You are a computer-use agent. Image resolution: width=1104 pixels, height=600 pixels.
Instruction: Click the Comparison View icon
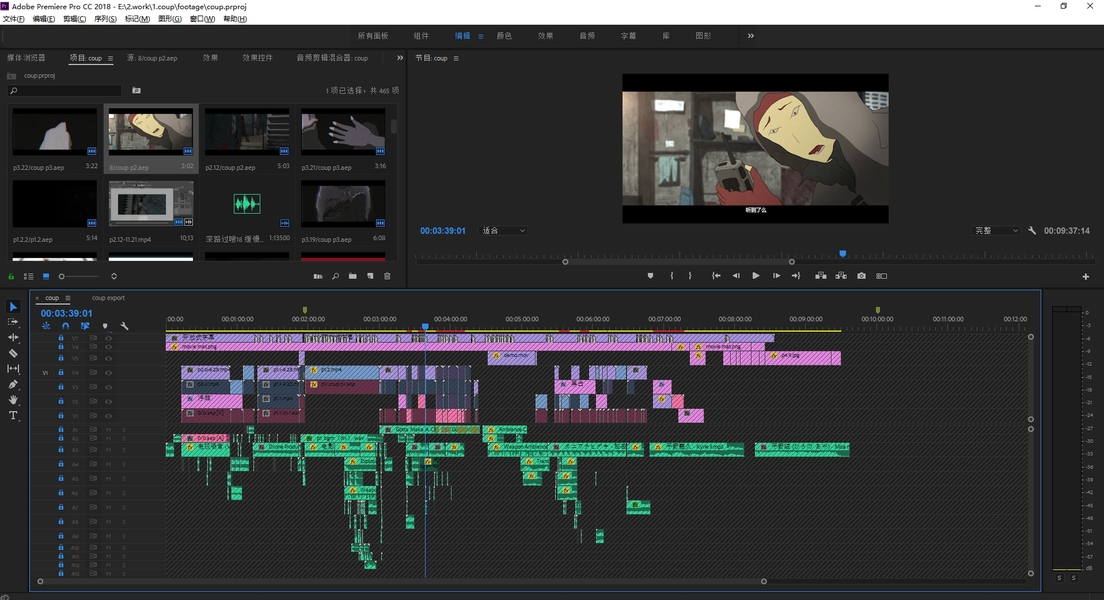pos(882,276)
